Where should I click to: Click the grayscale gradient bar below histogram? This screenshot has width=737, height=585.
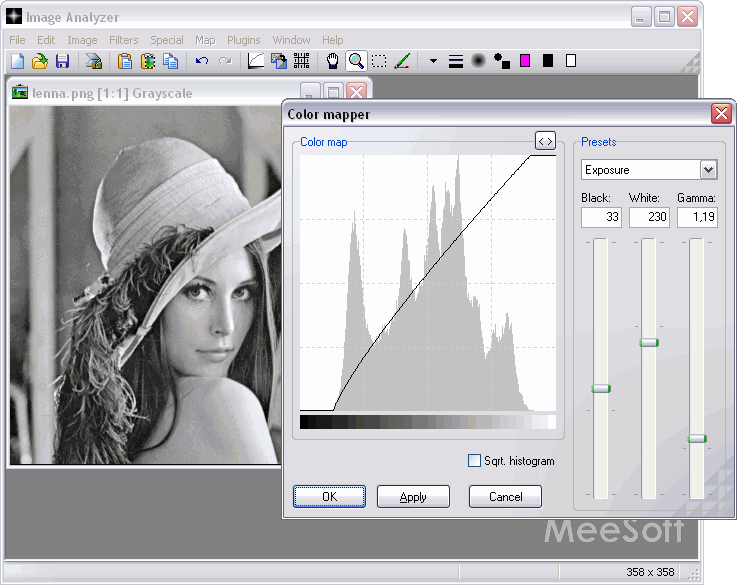pos(428,421)
